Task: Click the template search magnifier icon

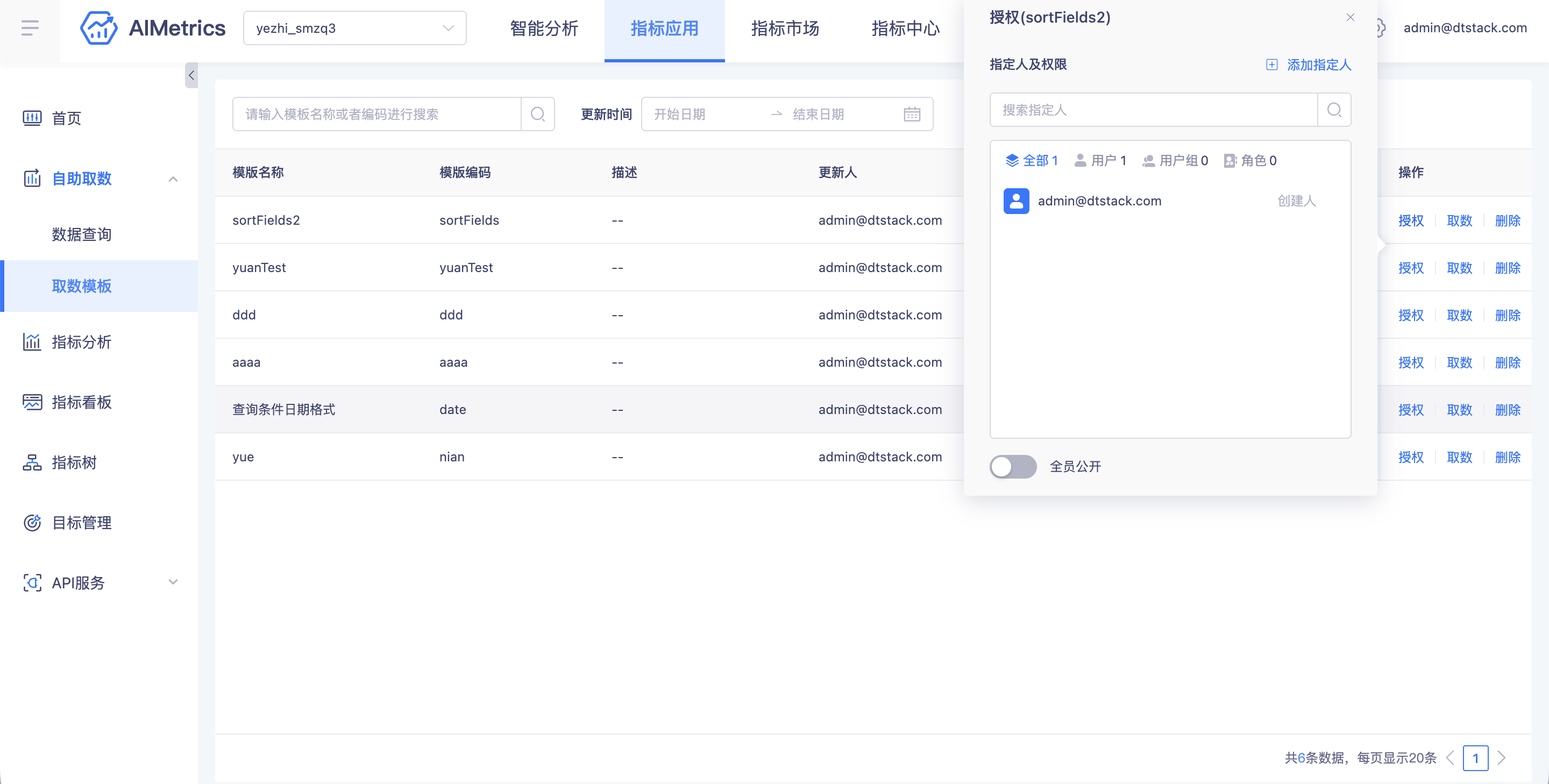Action: pos(538,113)
